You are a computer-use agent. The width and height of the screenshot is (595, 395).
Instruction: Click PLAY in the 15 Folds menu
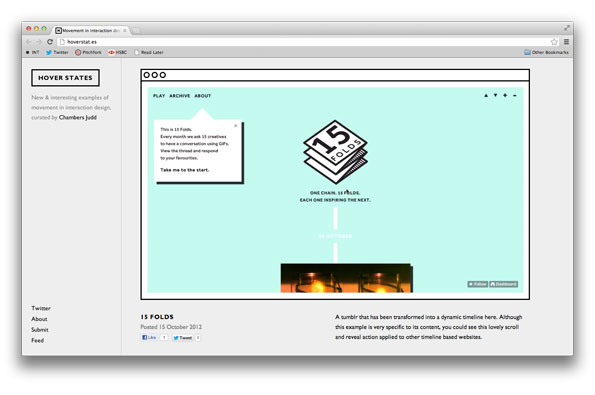159,96
